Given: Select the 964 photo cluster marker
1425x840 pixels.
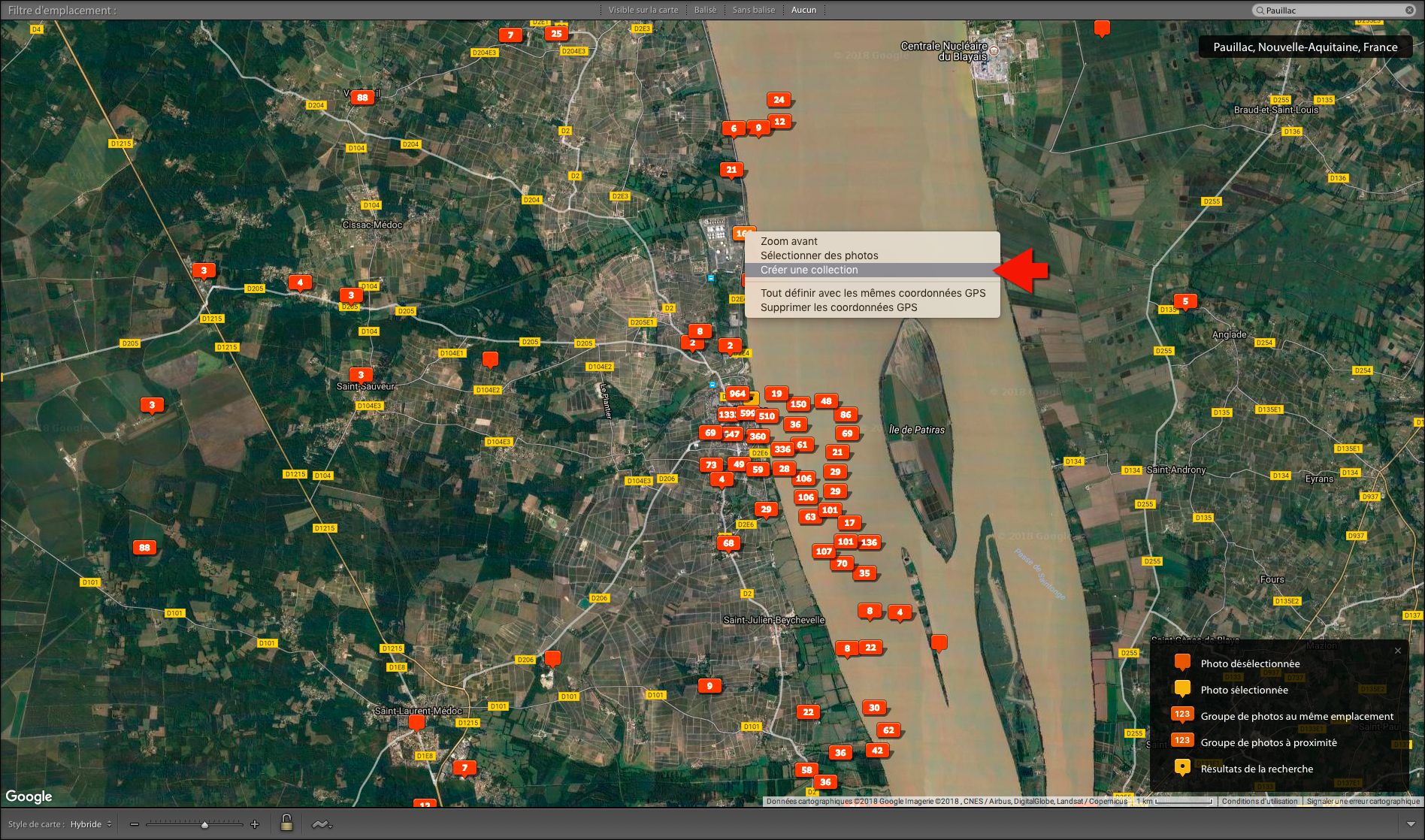Looking at the screenshot, I should 737,393.
